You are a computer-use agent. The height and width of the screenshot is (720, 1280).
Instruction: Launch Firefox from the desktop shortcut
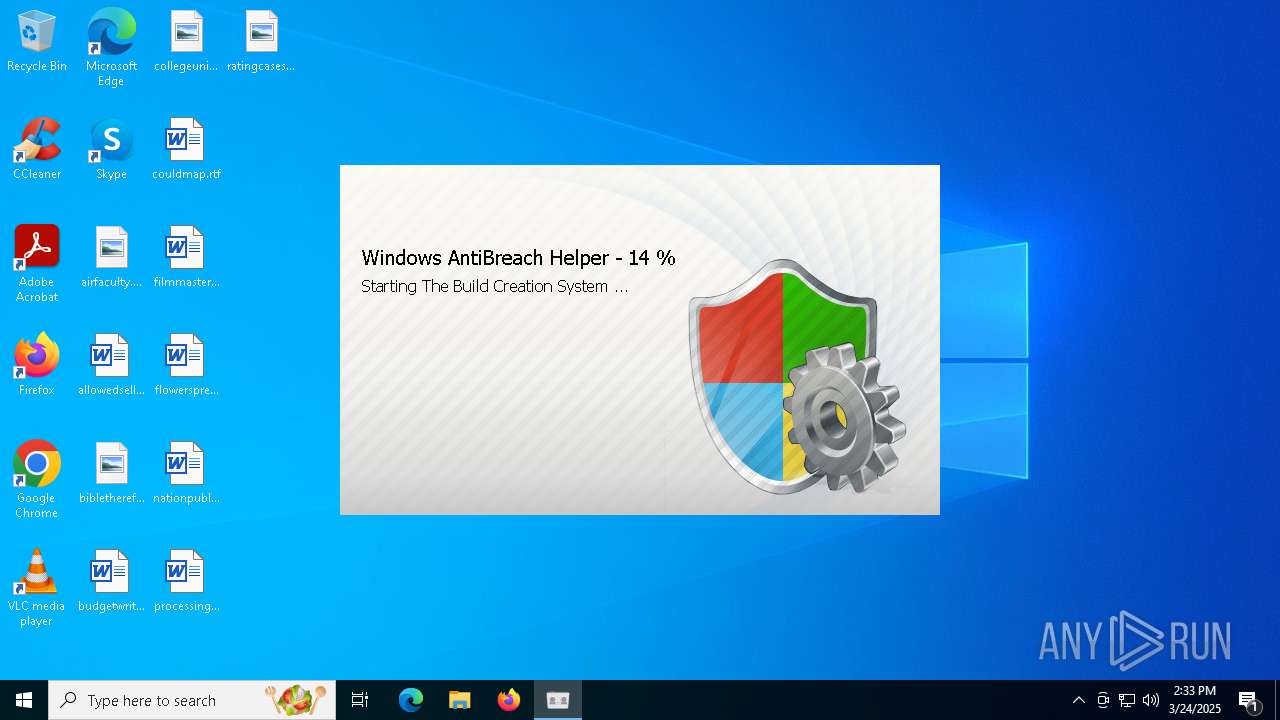[37, 366]
